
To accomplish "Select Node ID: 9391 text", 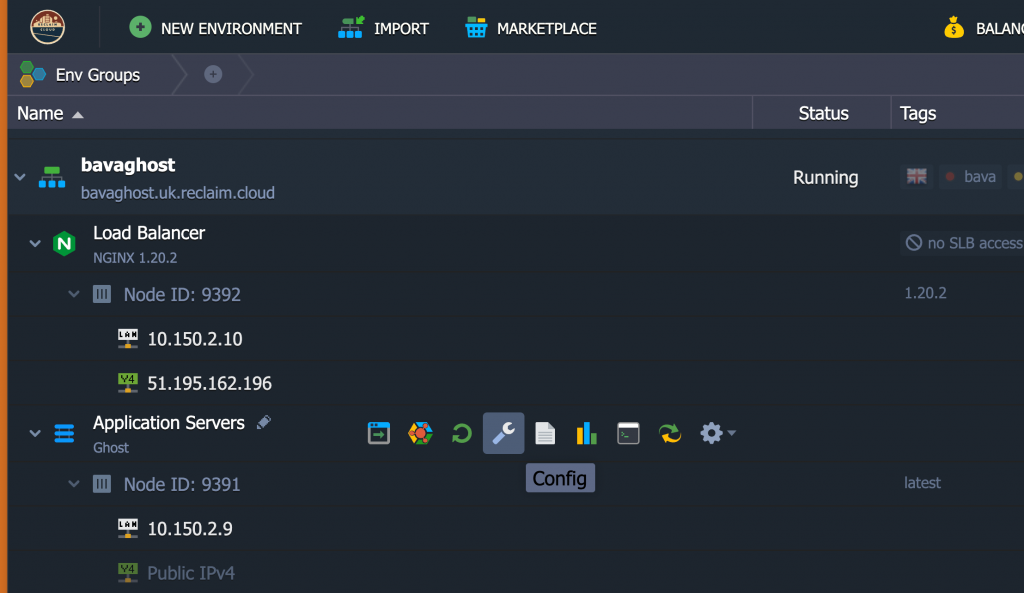I will (x=182, y=485).
